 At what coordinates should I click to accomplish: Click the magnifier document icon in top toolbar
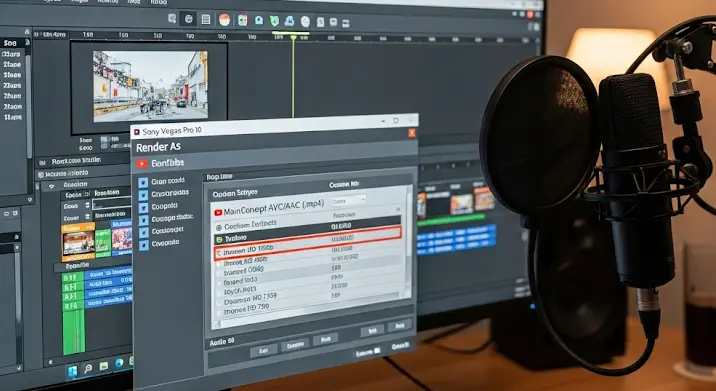click(172, 18)
